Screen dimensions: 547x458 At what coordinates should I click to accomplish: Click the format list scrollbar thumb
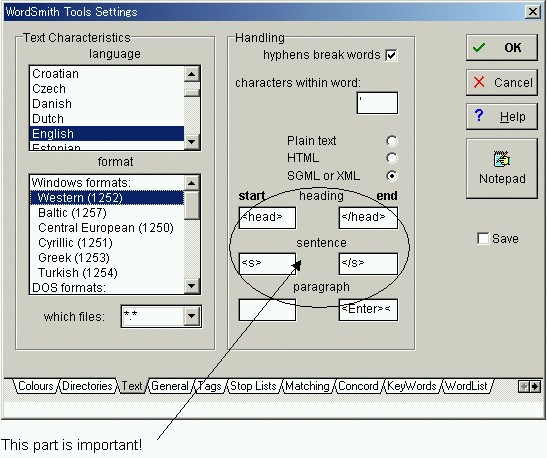point(192,205)
